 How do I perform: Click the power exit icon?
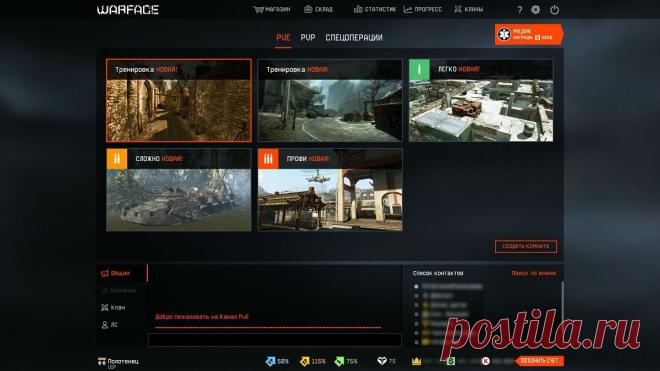click(x=554, y=9)
